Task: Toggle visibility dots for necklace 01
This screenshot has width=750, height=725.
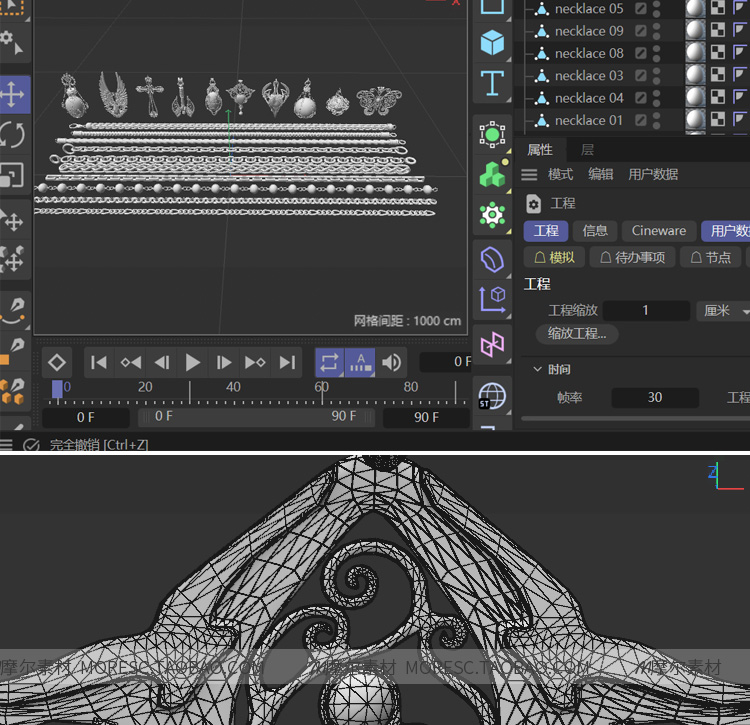Action: [x=657, y=120]
